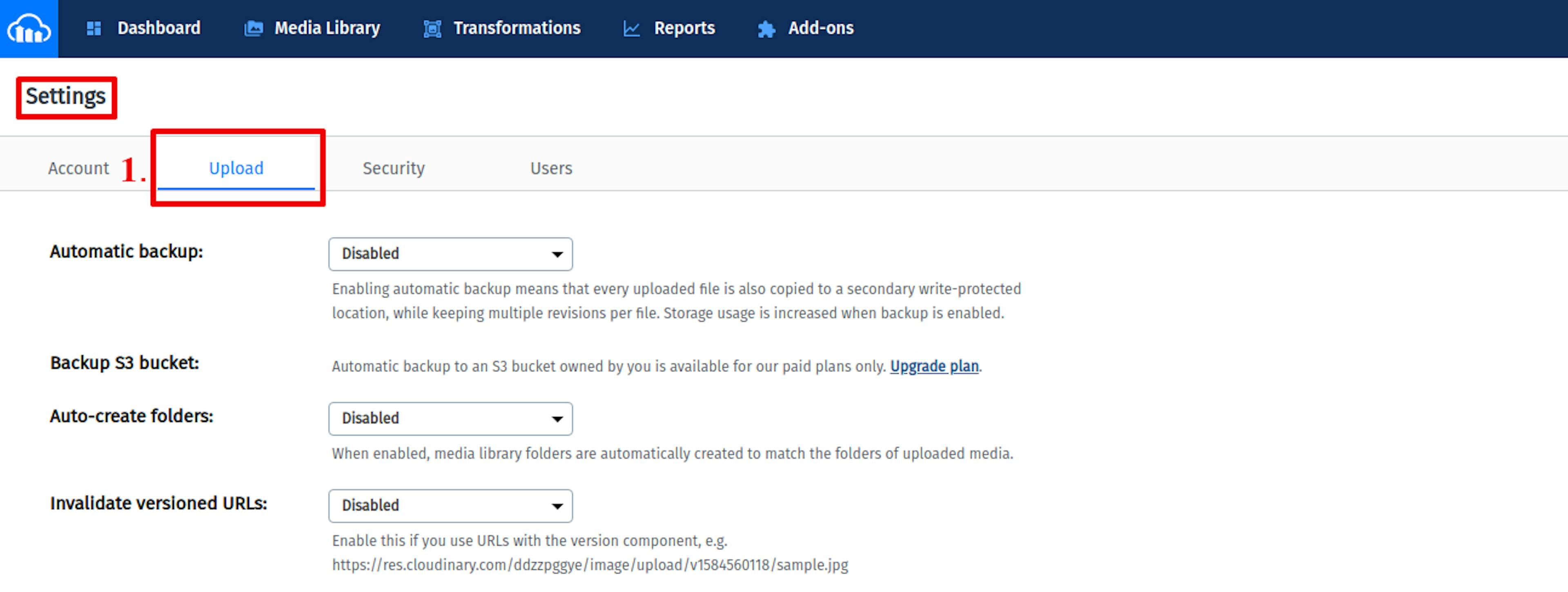Click the Reports chart icon

(632, 29)
